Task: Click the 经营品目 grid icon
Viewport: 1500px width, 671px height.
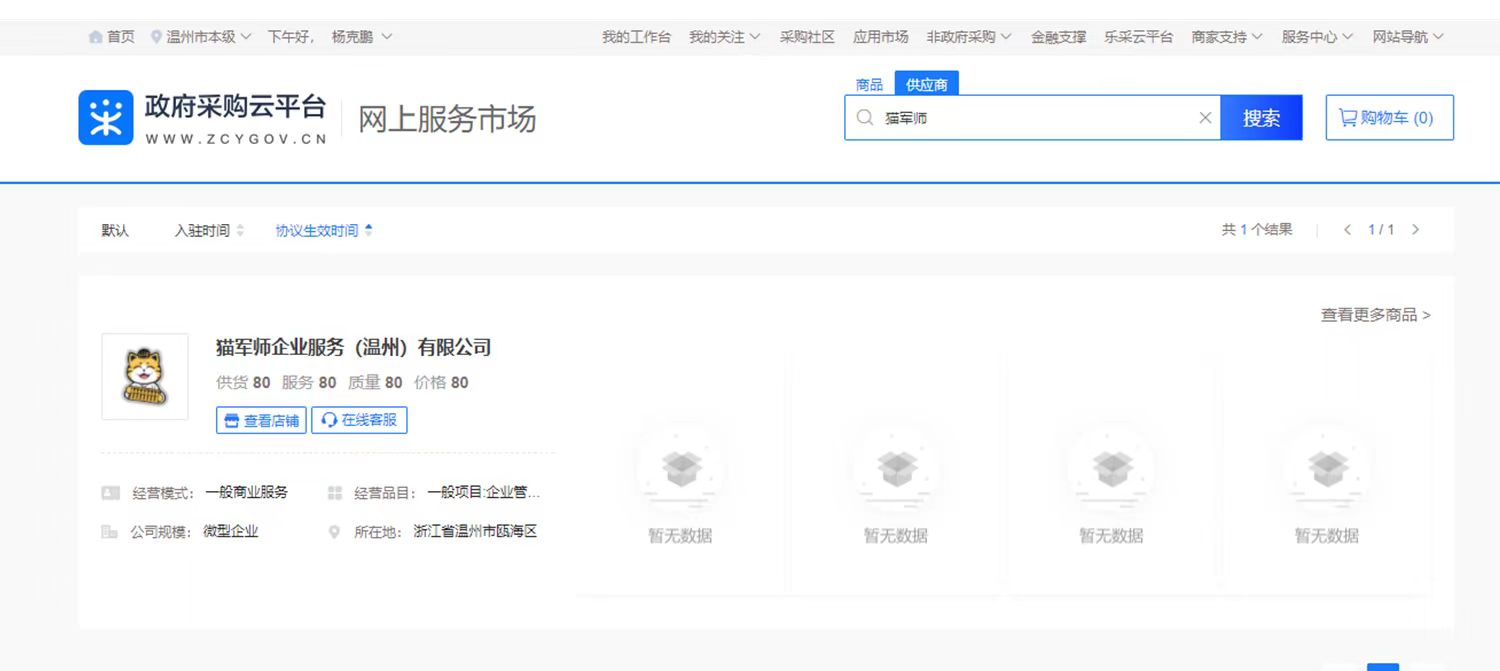Action: [335, 493]
